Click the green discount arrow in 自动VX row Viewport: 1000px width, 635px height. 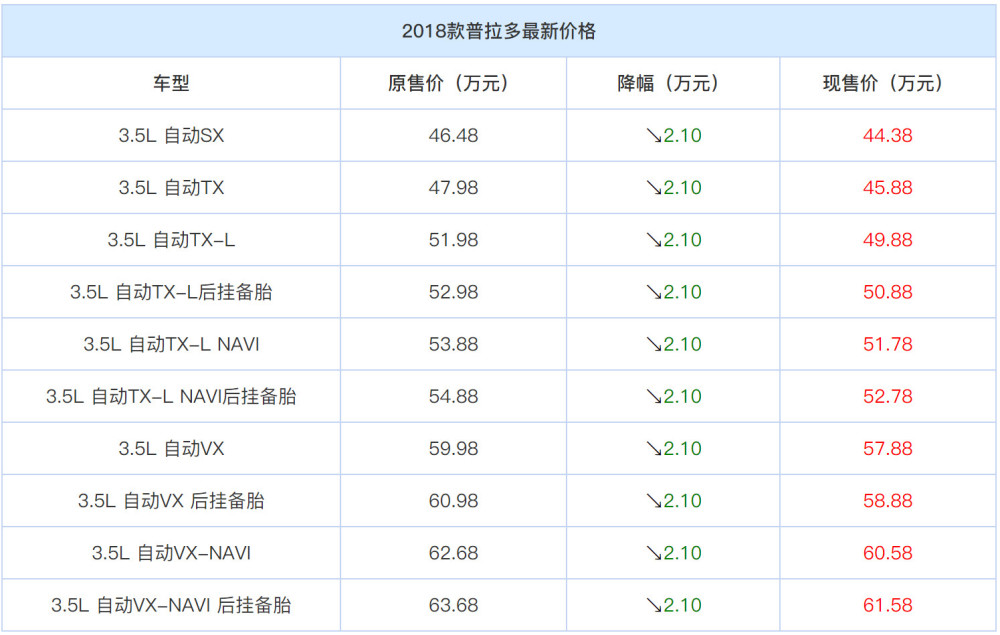click(654, 449)
